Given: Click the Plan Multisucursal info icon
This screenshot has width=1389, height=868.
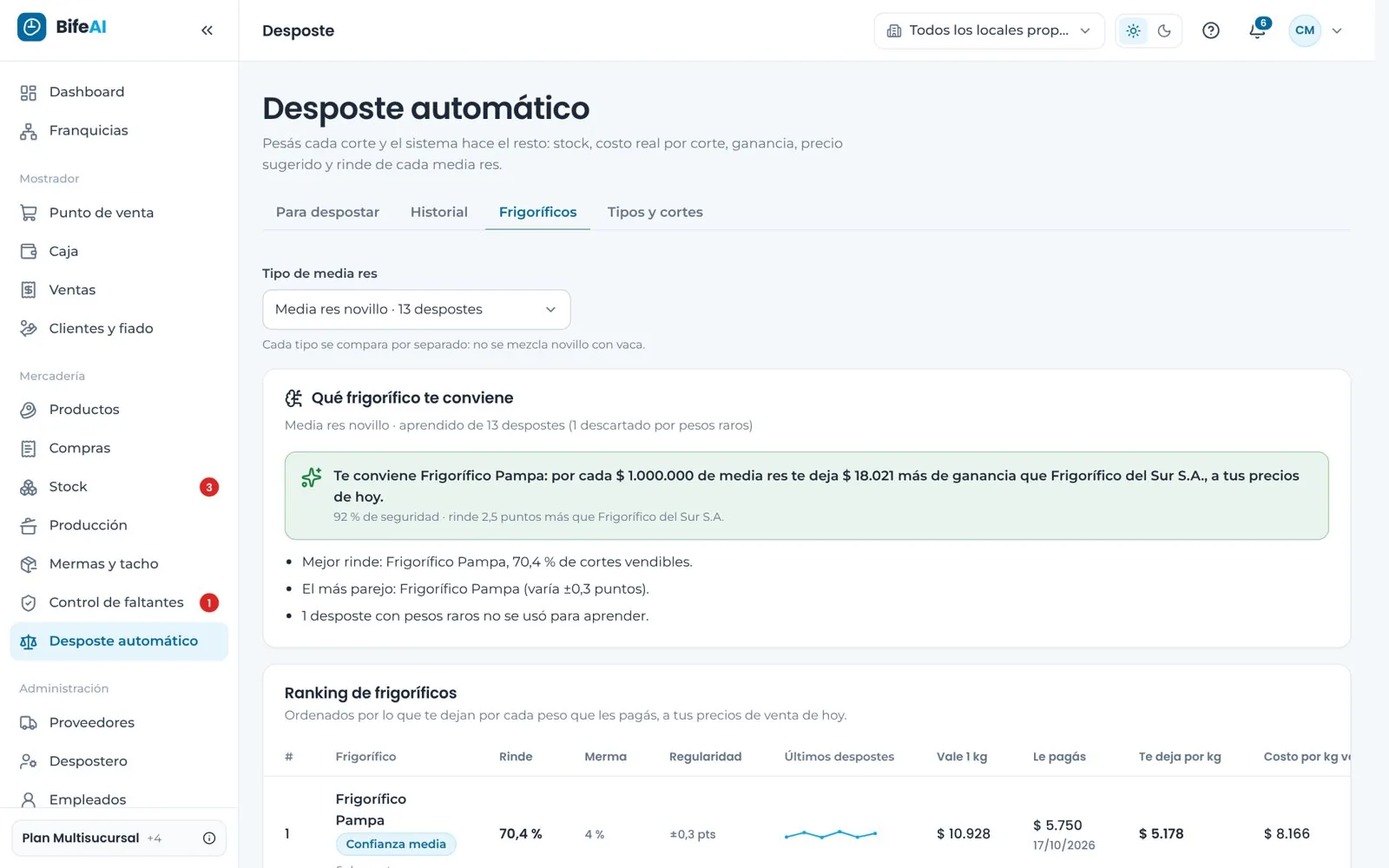Looking at the screenshot, I should click(x=209, y=838).
